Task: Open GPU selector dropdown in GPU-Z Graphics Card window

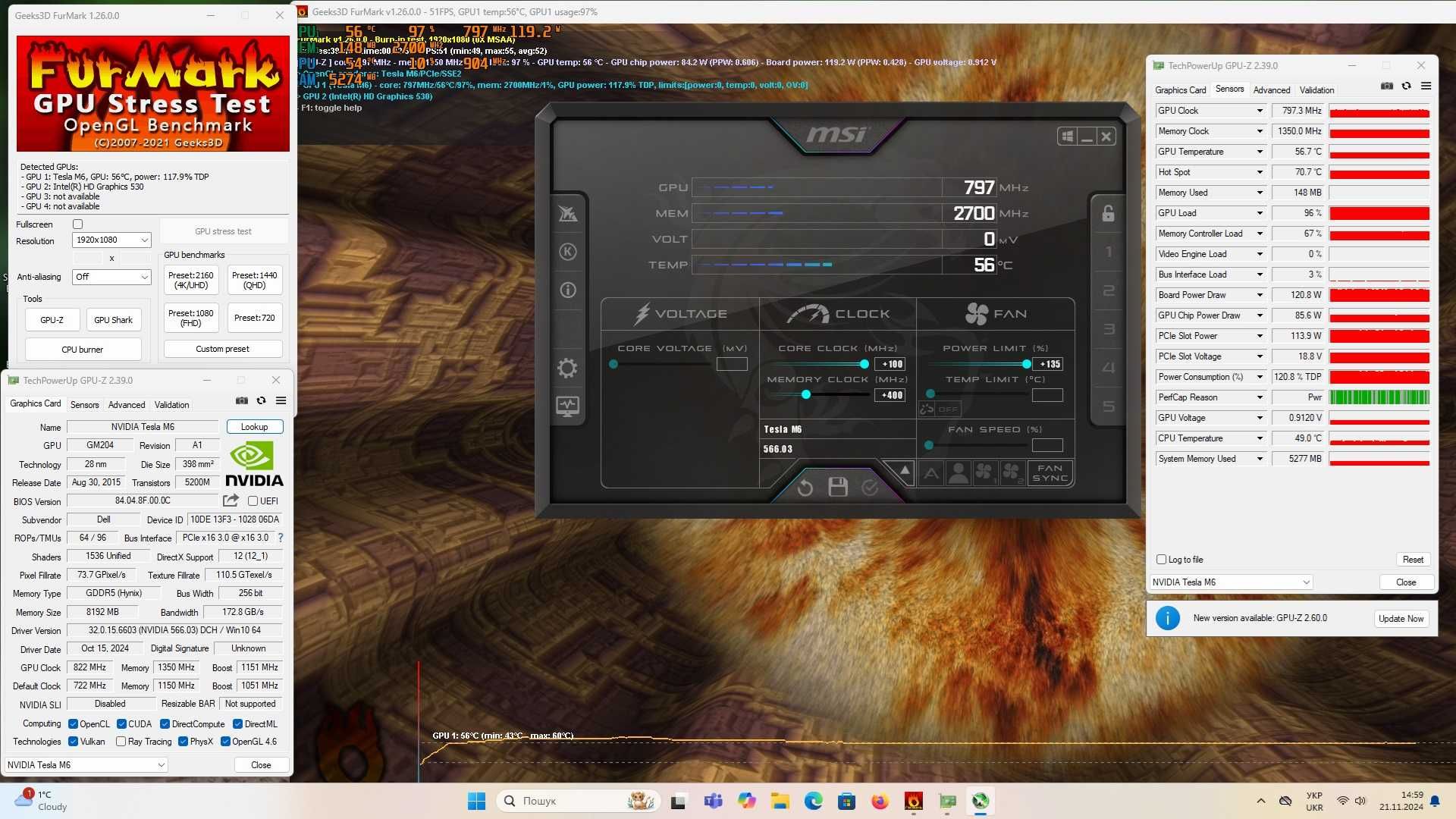Action: tap(86, 765)
